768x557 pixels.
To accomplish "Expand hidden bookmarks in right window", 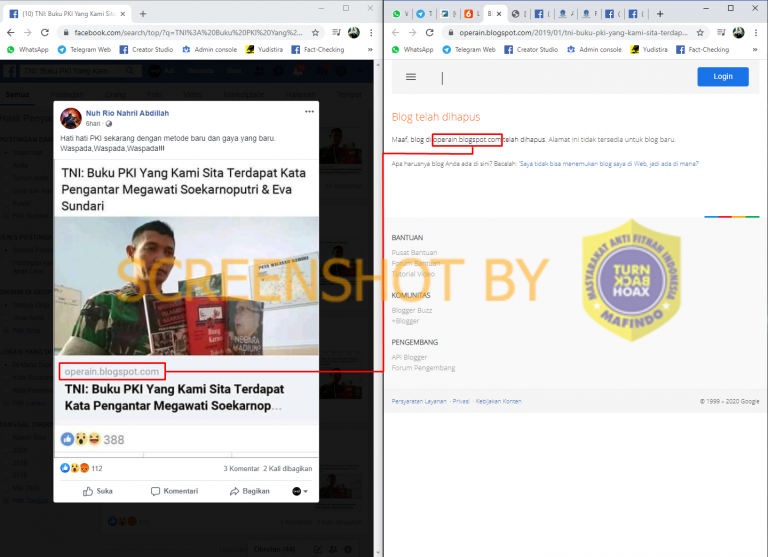I will coord(755,49).
